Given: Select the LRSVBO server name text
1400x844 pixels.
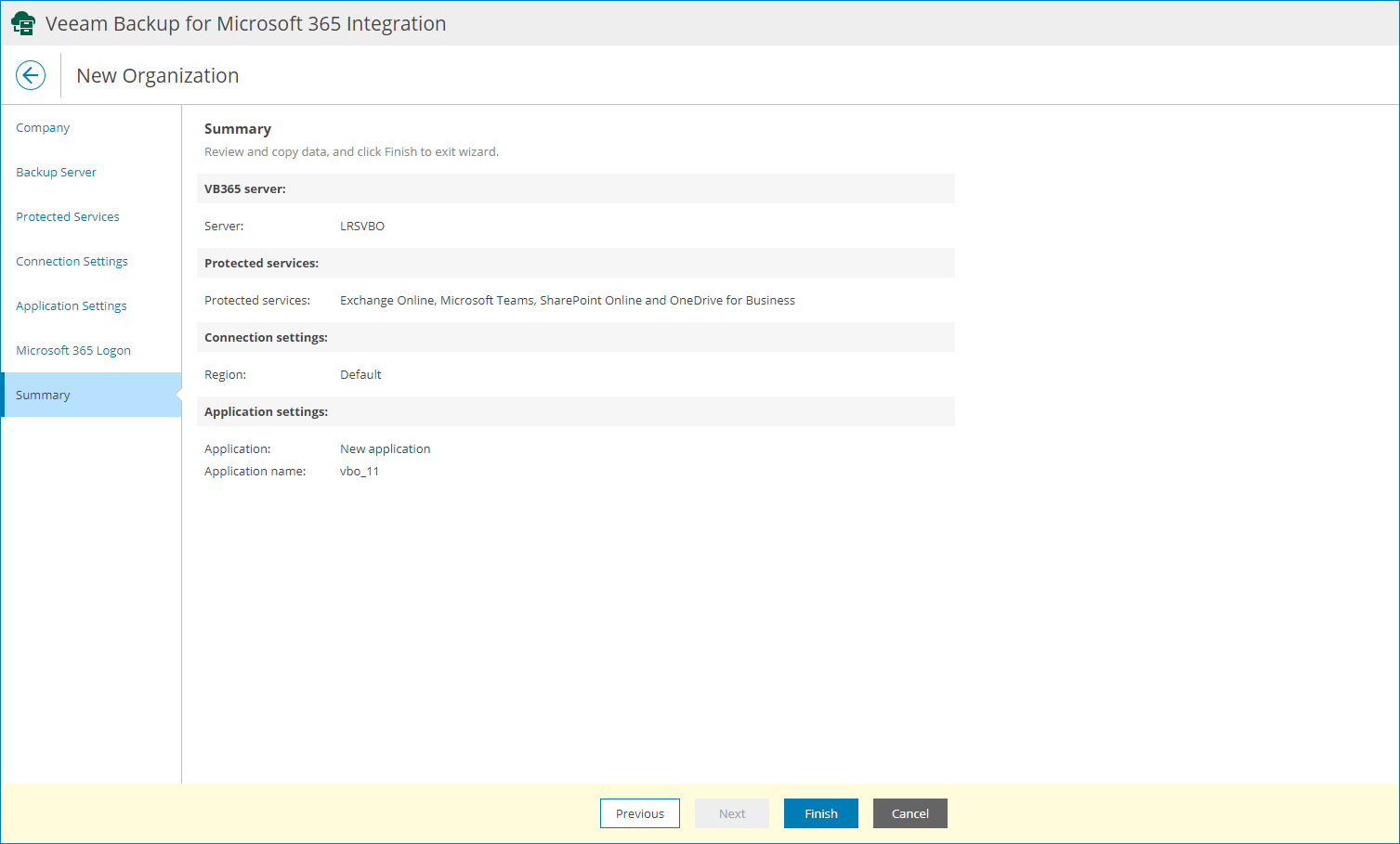Looking at the screenshot, I should click(x=362, y=226).
